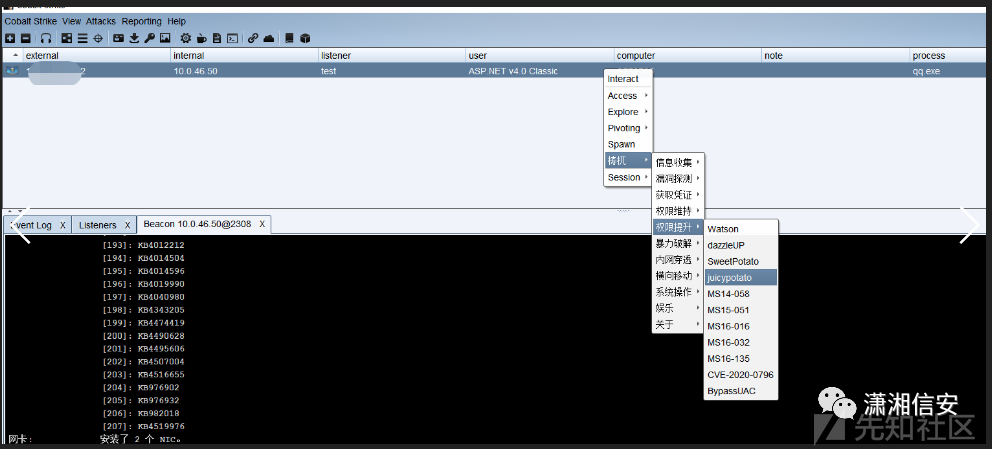Viewport: 992px width, 449px height.
Task: Switch to the Listeners tab
Action: 97,225
